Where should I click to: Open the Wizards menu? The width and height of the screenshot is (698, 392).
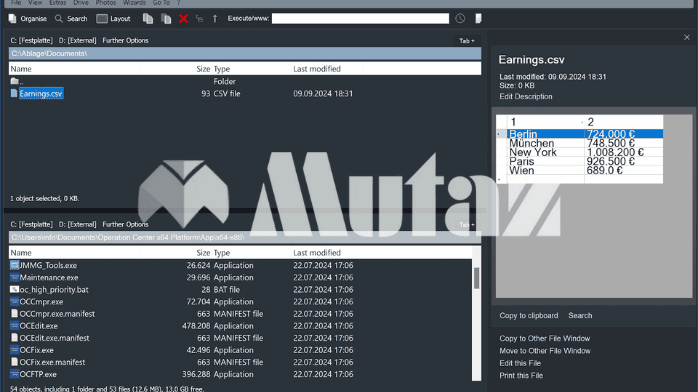134,3
